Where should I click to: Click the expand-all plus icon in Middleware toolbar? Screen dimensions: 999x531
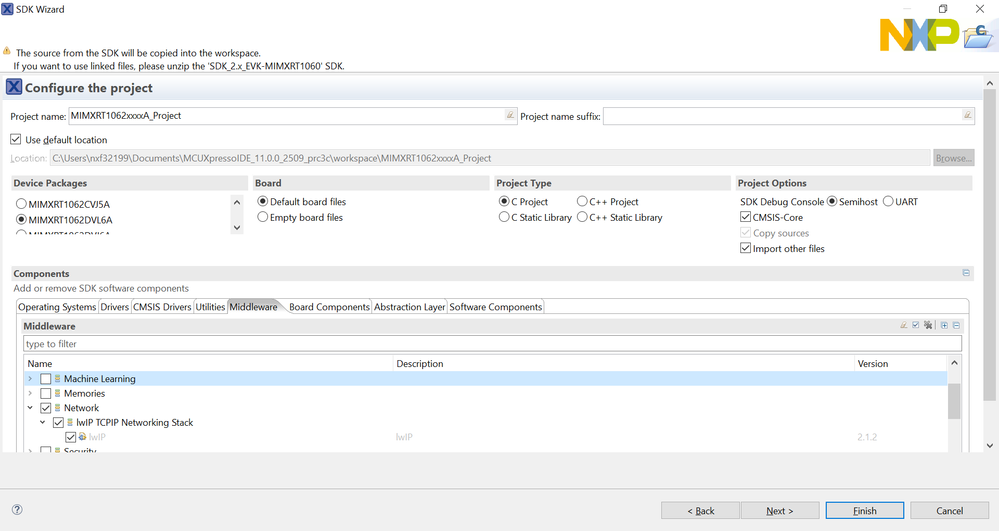click(944, 325)
